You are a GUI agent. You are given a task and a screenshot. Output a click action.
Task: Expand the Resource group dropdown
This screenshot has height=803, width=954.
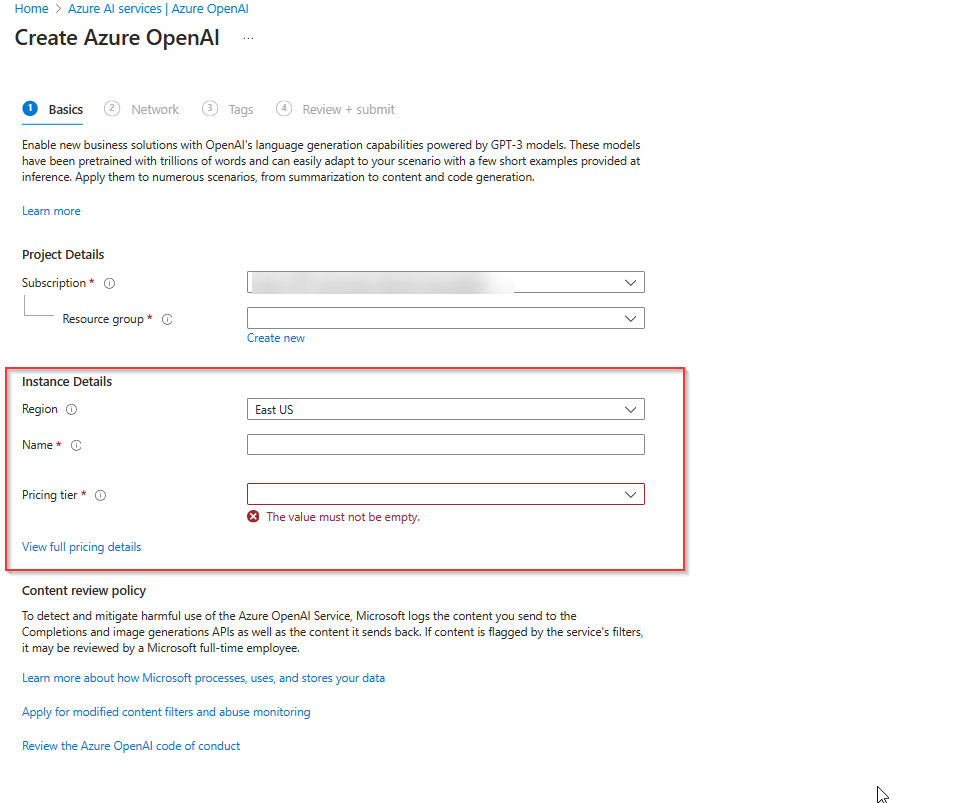445,318
